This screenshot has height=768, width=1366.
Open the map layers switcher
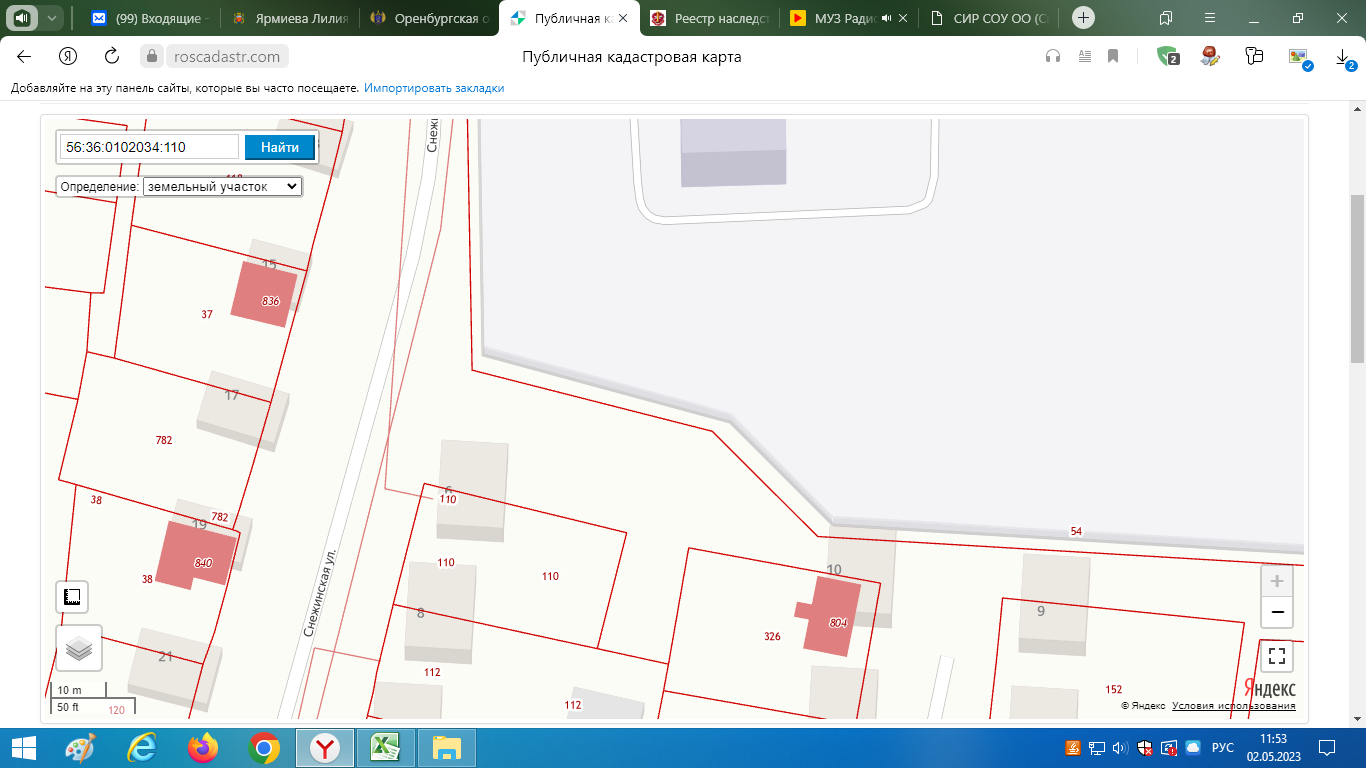tap(78, 649)
